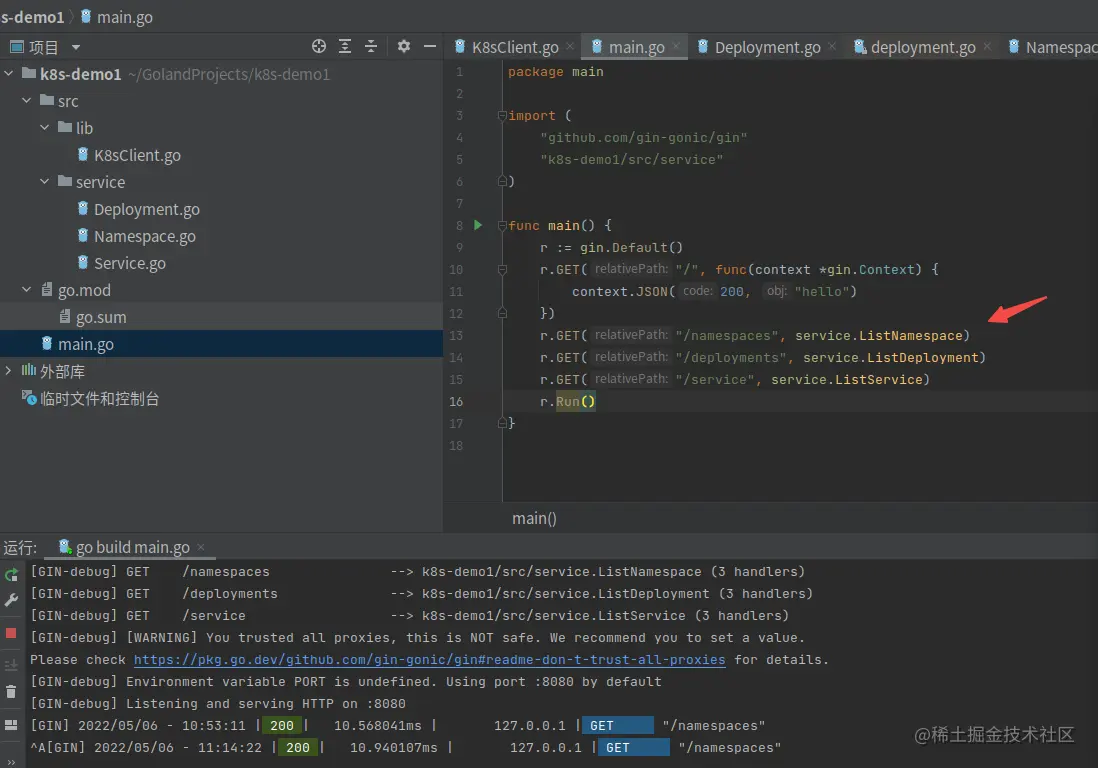Close the go build main.go run tab
Image resolution: width=1098 pixels, height=768 pixels.
201,547
